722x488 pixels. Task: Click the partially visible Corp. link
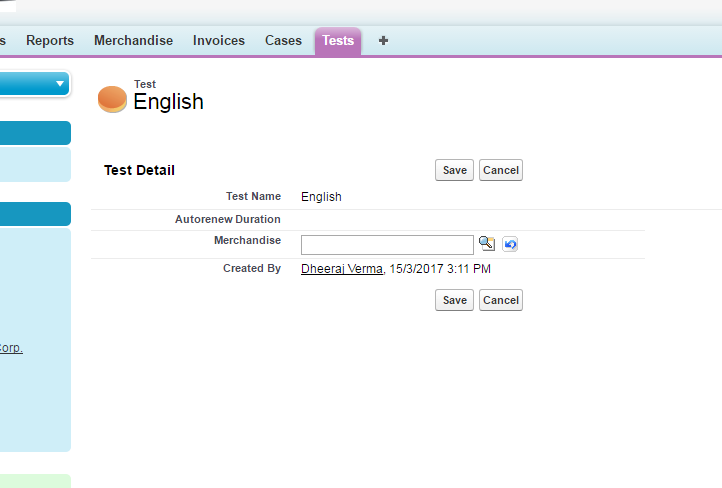[x=11, y=348]
